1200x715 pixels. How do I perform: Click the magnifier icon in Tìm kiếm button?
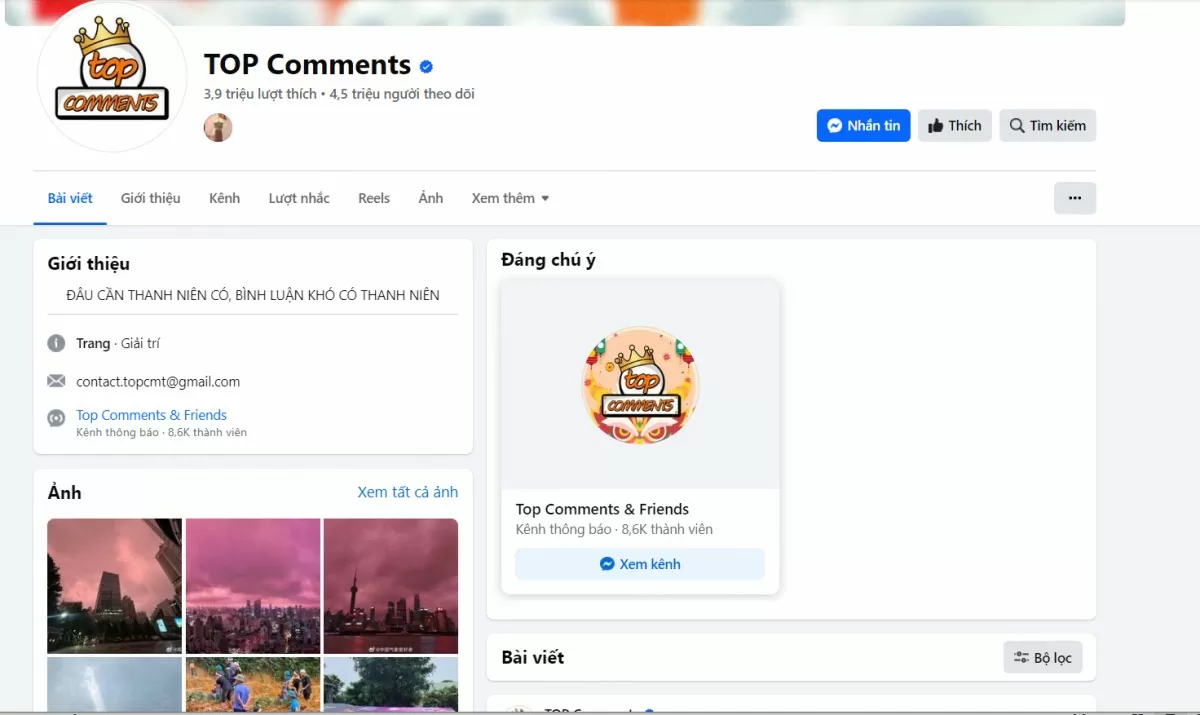point(1017,126)
